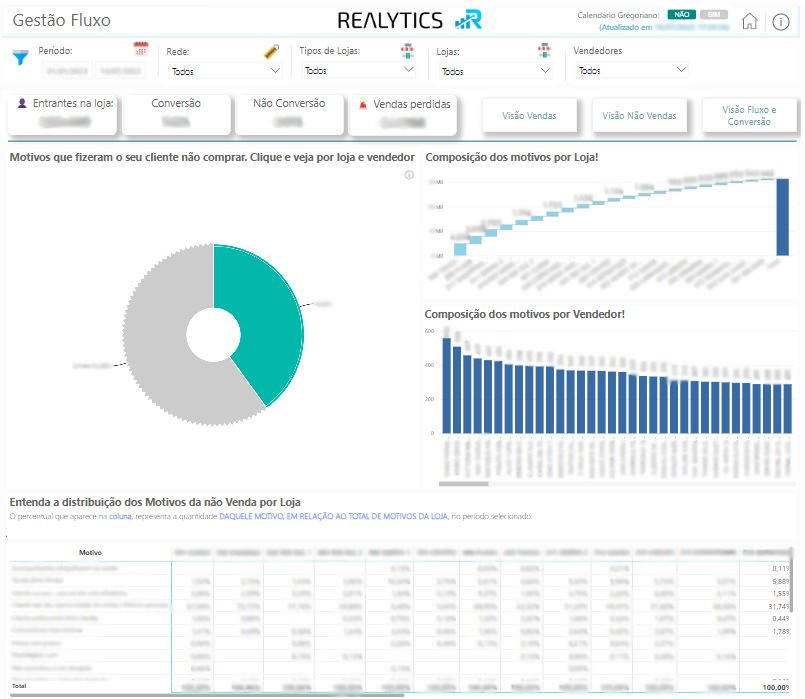Click the eraser icon next to Rede

click(271, 51)
